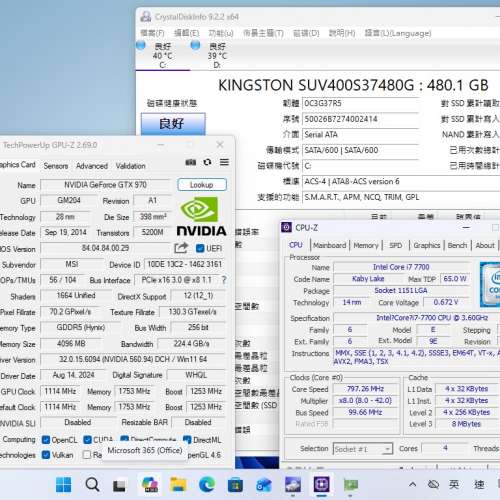Open the CPU-Z About tab
Viewport: 500px width, 500px height.
[485, 245]
